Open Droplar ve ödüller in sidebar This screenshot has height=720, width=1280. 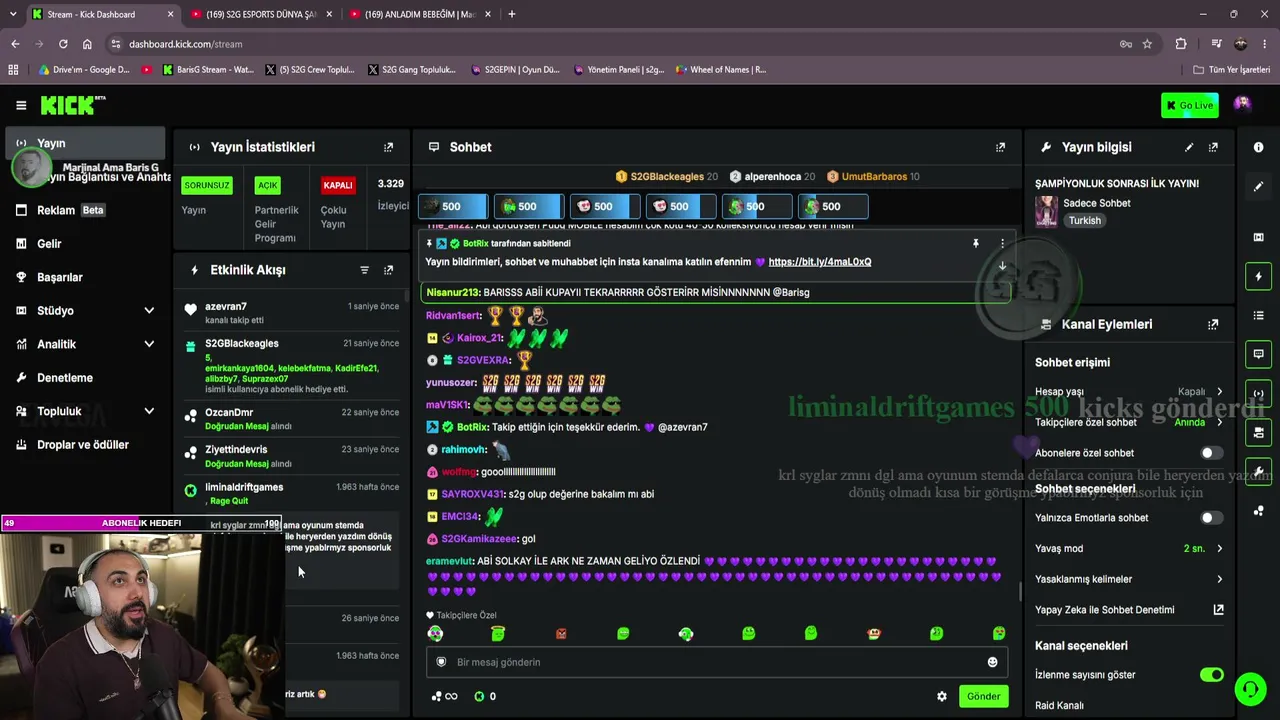pos(86,445)
